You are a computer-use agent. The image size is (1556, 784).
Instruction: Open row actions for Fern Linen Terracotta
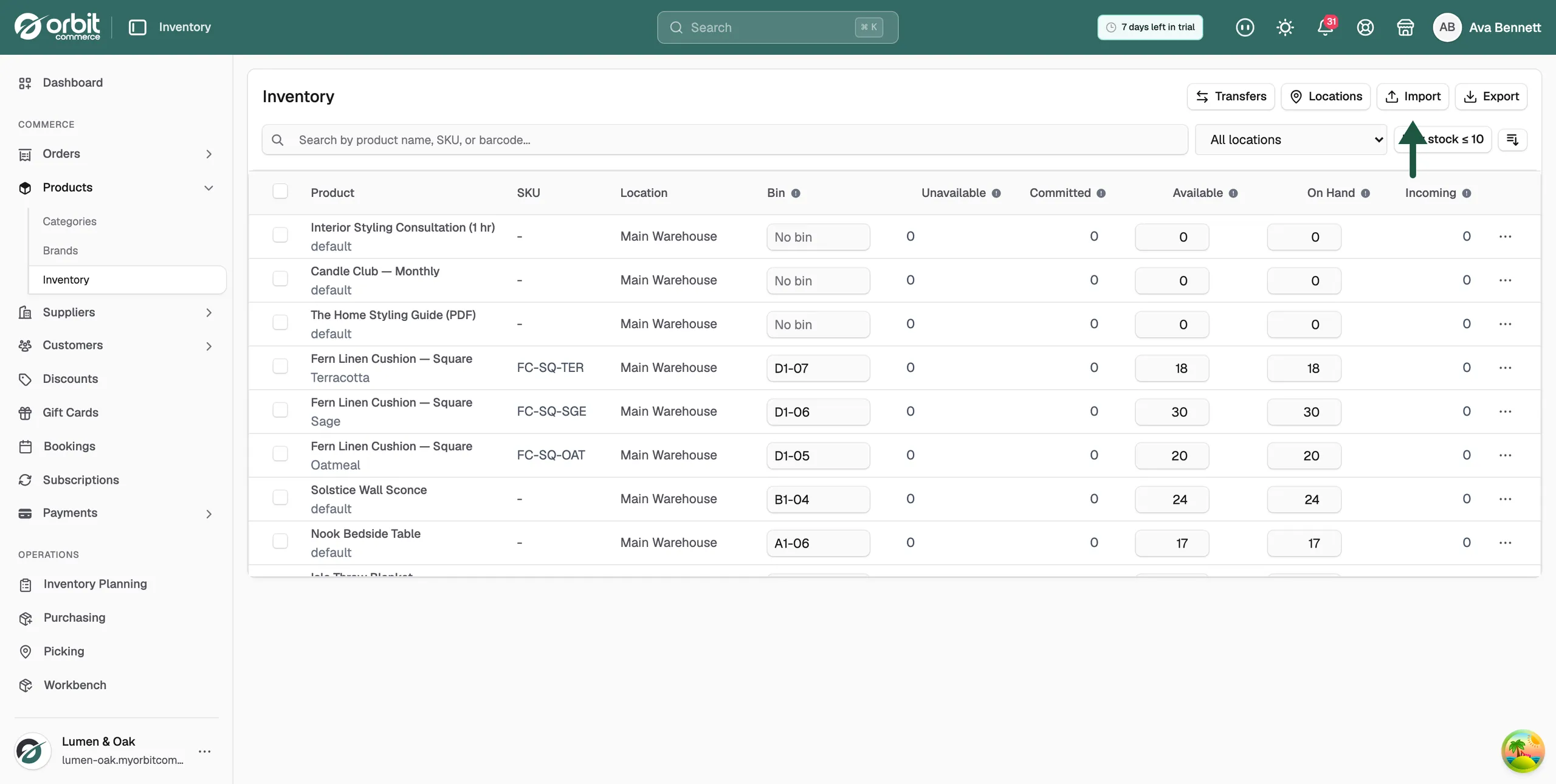(x=1505, y=368)
